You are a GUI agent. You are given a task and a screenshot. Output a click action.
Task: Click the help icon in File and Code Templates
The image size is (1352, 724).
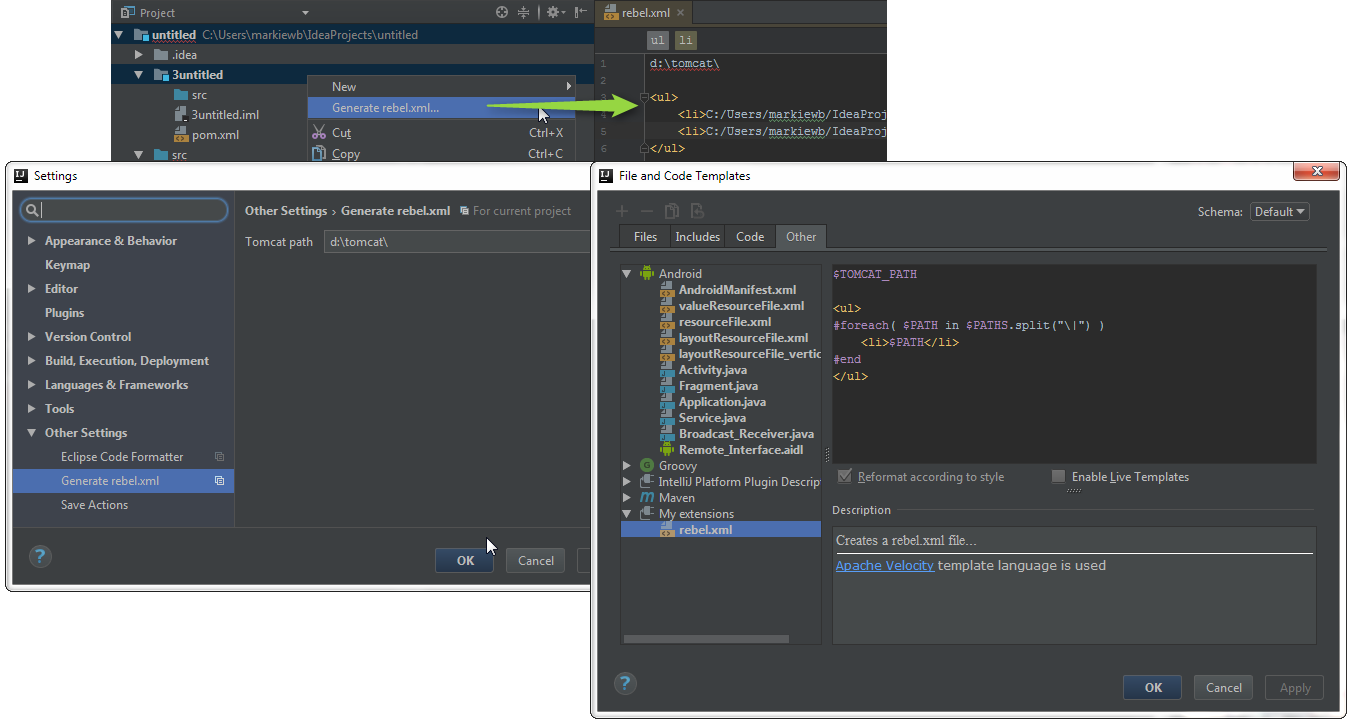[625, 684]
